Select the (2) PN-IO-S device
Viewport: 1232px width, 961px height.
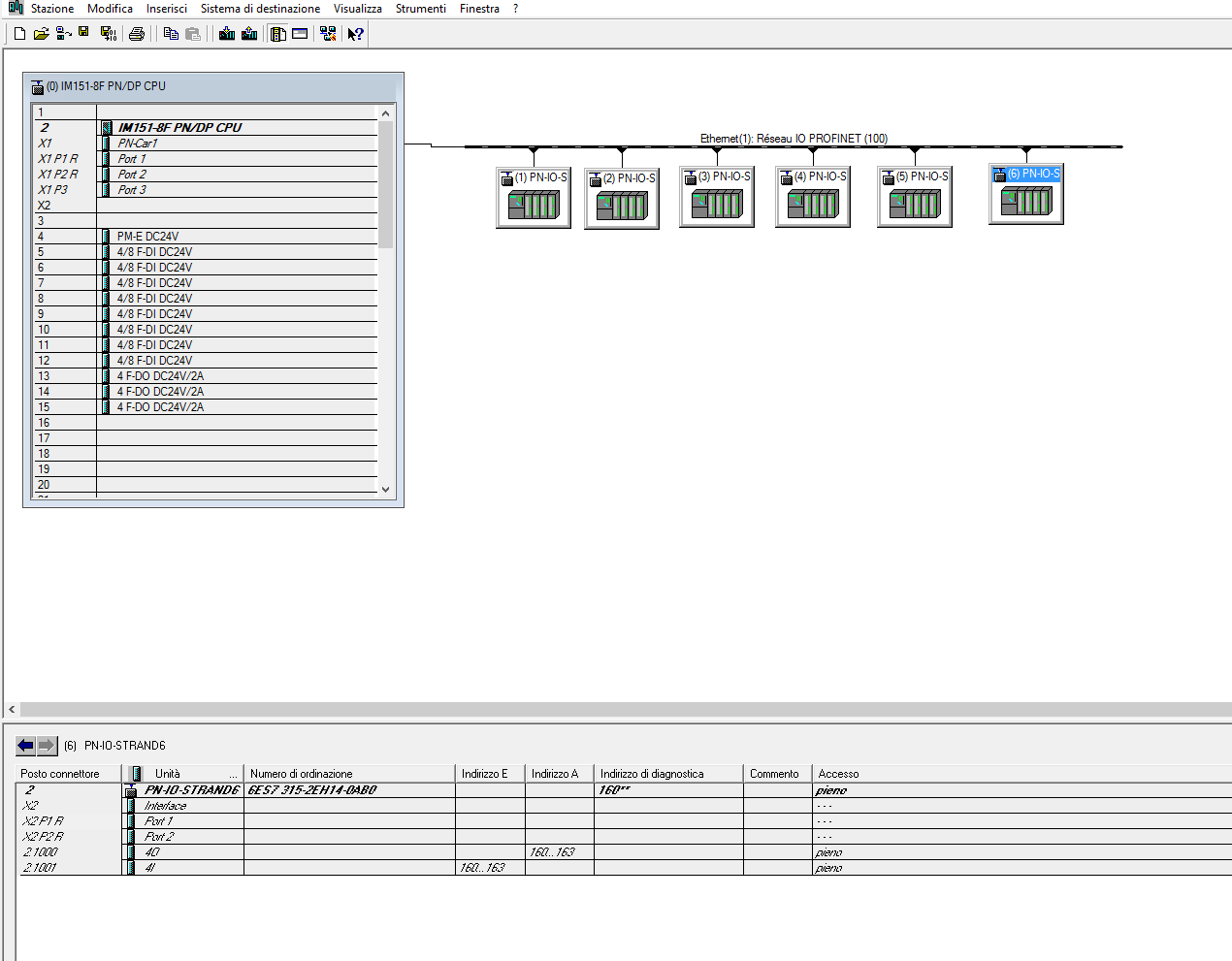(x=622, y=199)
